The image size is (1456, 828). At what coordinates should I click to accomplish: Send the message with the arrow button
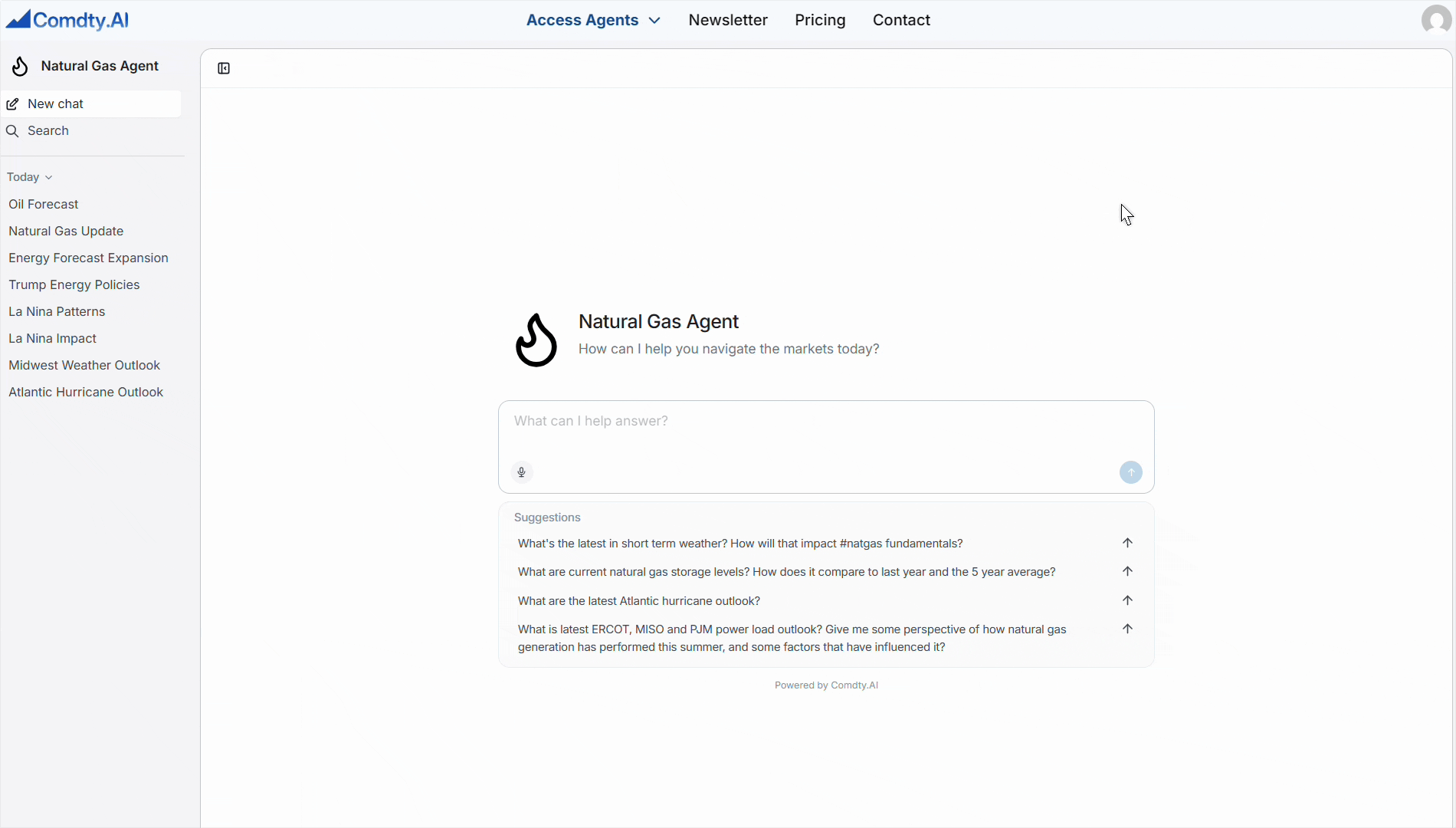pyautogui.click(x=1131, y=472)
